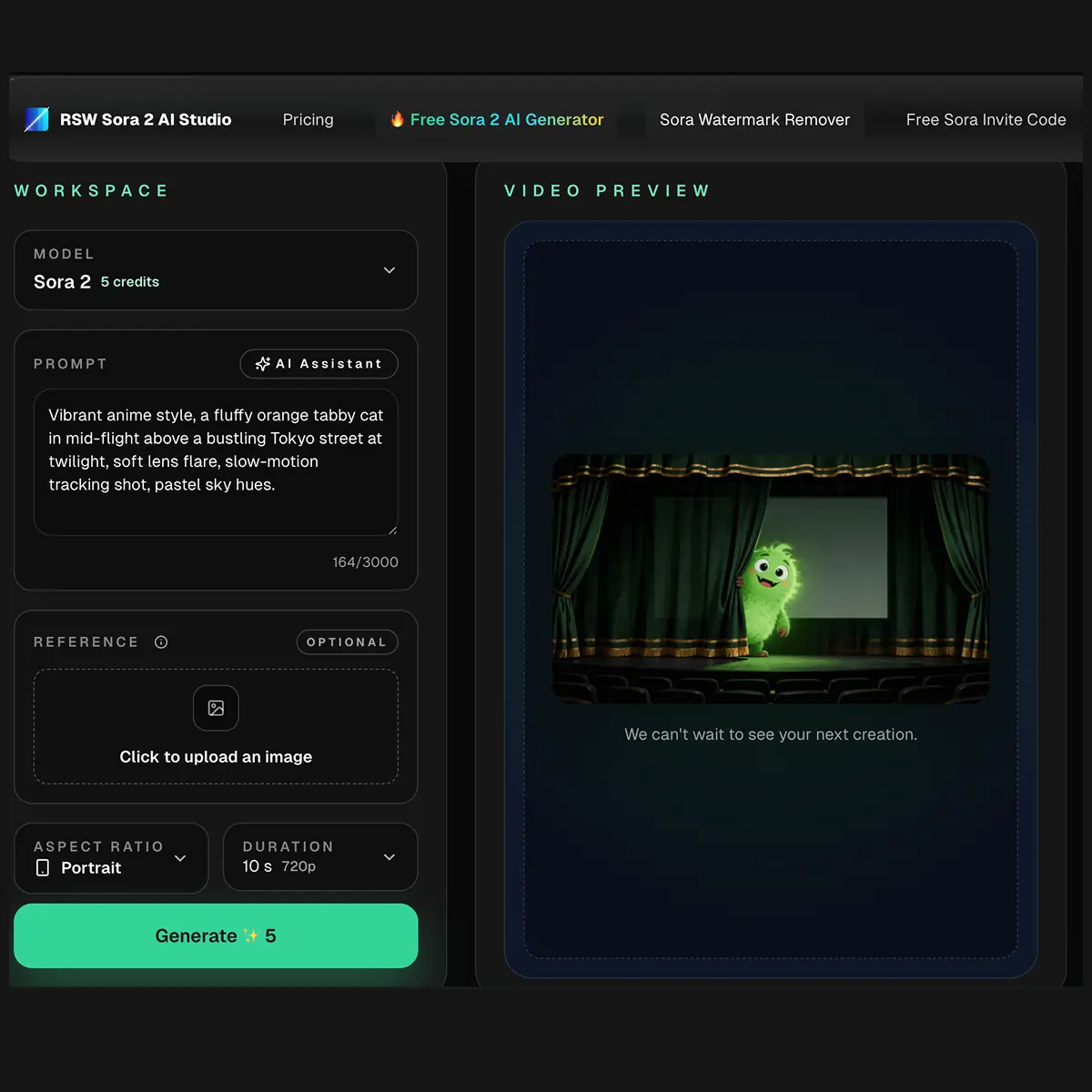Click the portrait device icon in Aspect Ratio
Screen dimensions: 1092x1092
tap(42, 867)
